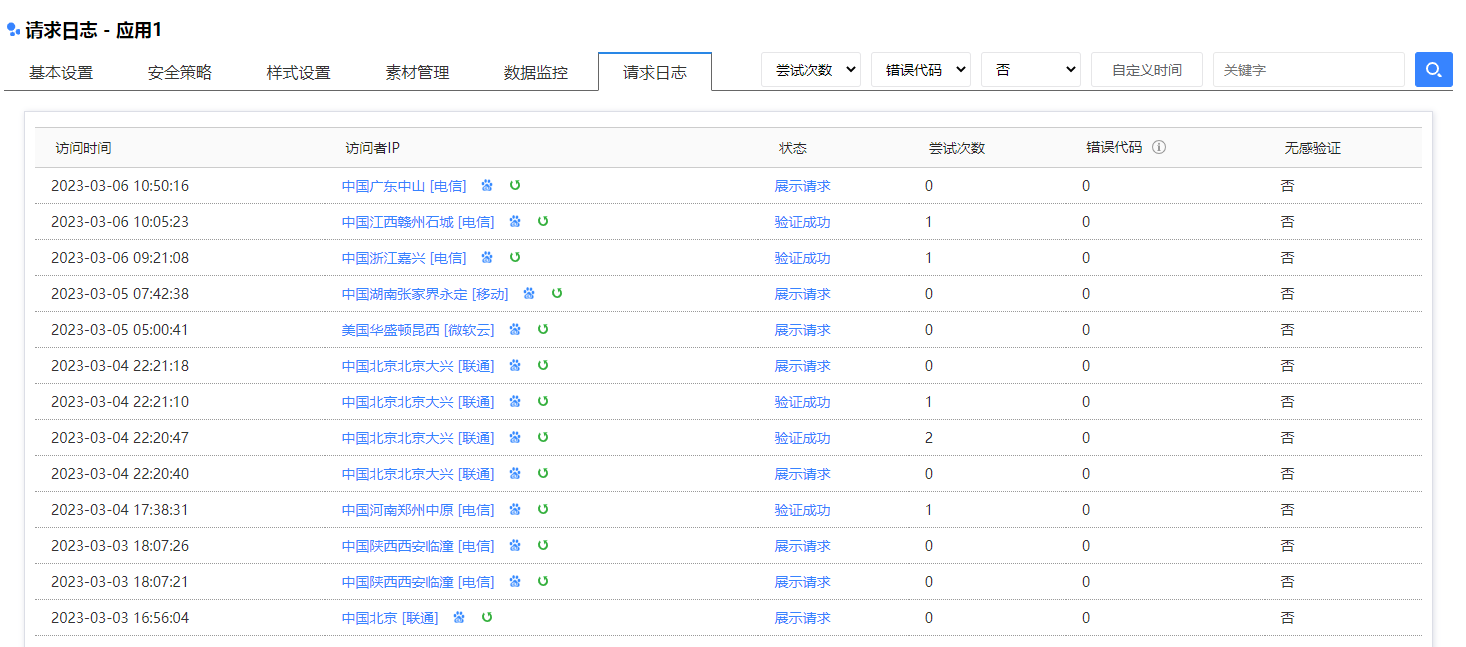Click the refresh icon on the 中国北京 [联通] row

(487, 617)
